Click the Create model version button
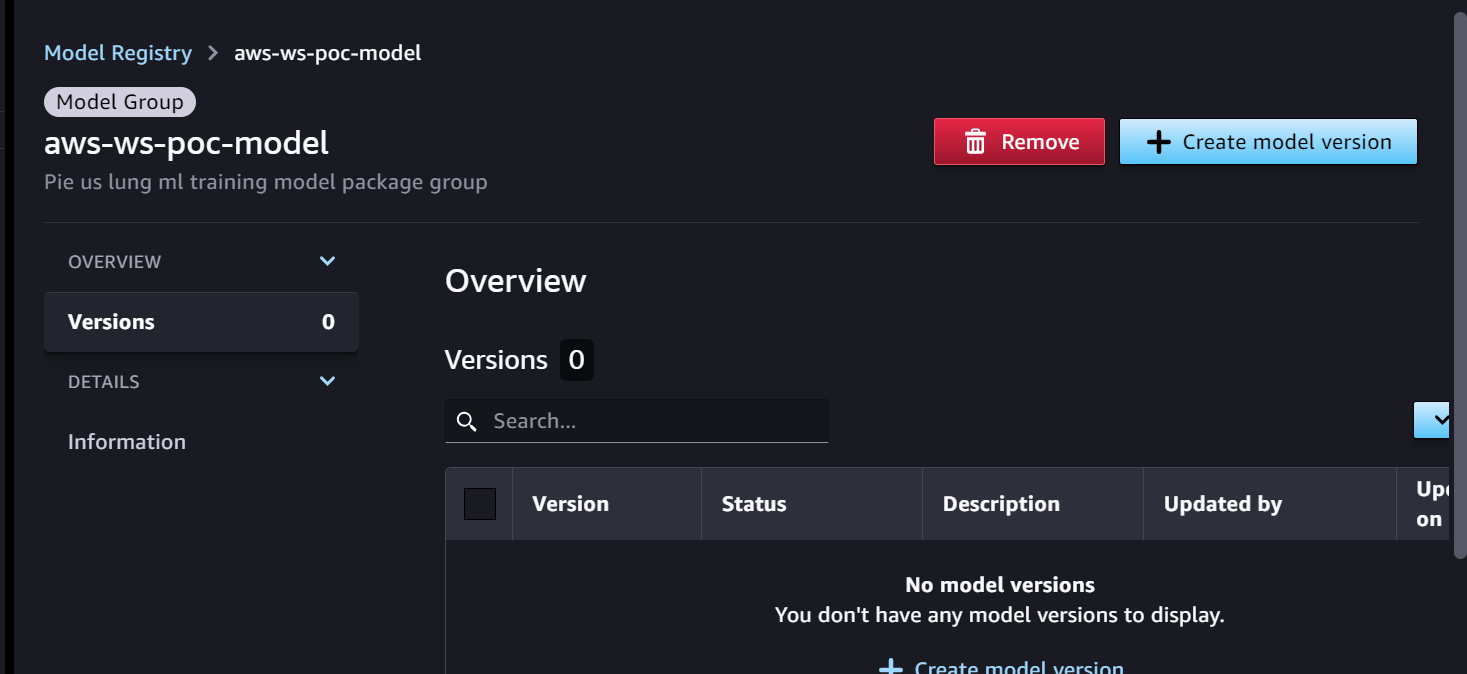This screenshot has width=1467, height=674. pyautogui.click(x=1267, y=141)
